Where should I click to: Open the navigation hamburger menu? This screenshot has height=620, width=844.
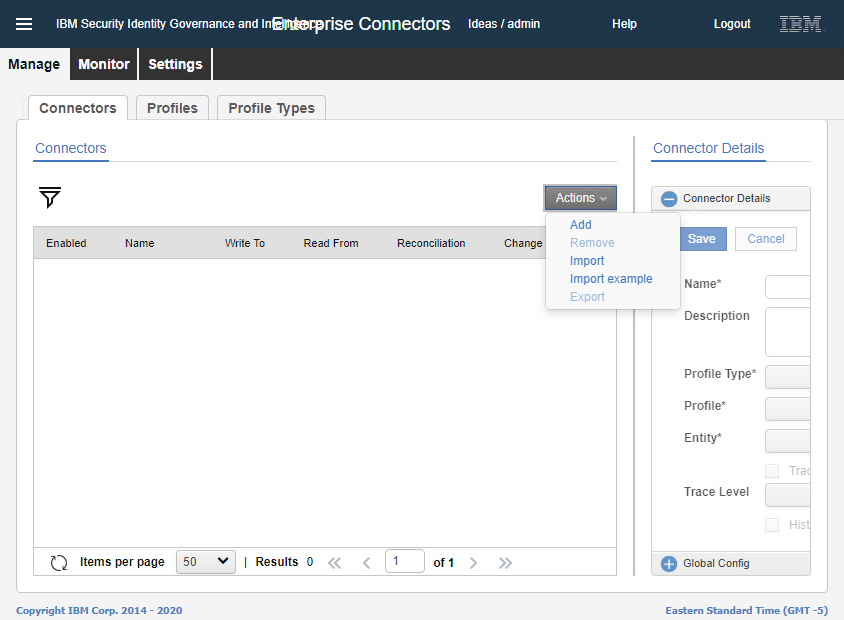point(24,24)
